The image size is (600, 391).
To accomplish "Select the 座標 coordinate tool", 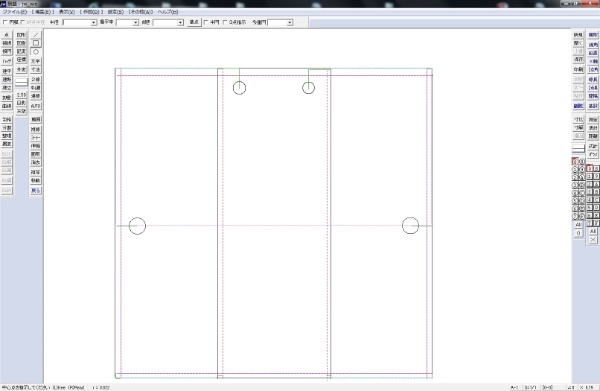I will coord(21,60).
